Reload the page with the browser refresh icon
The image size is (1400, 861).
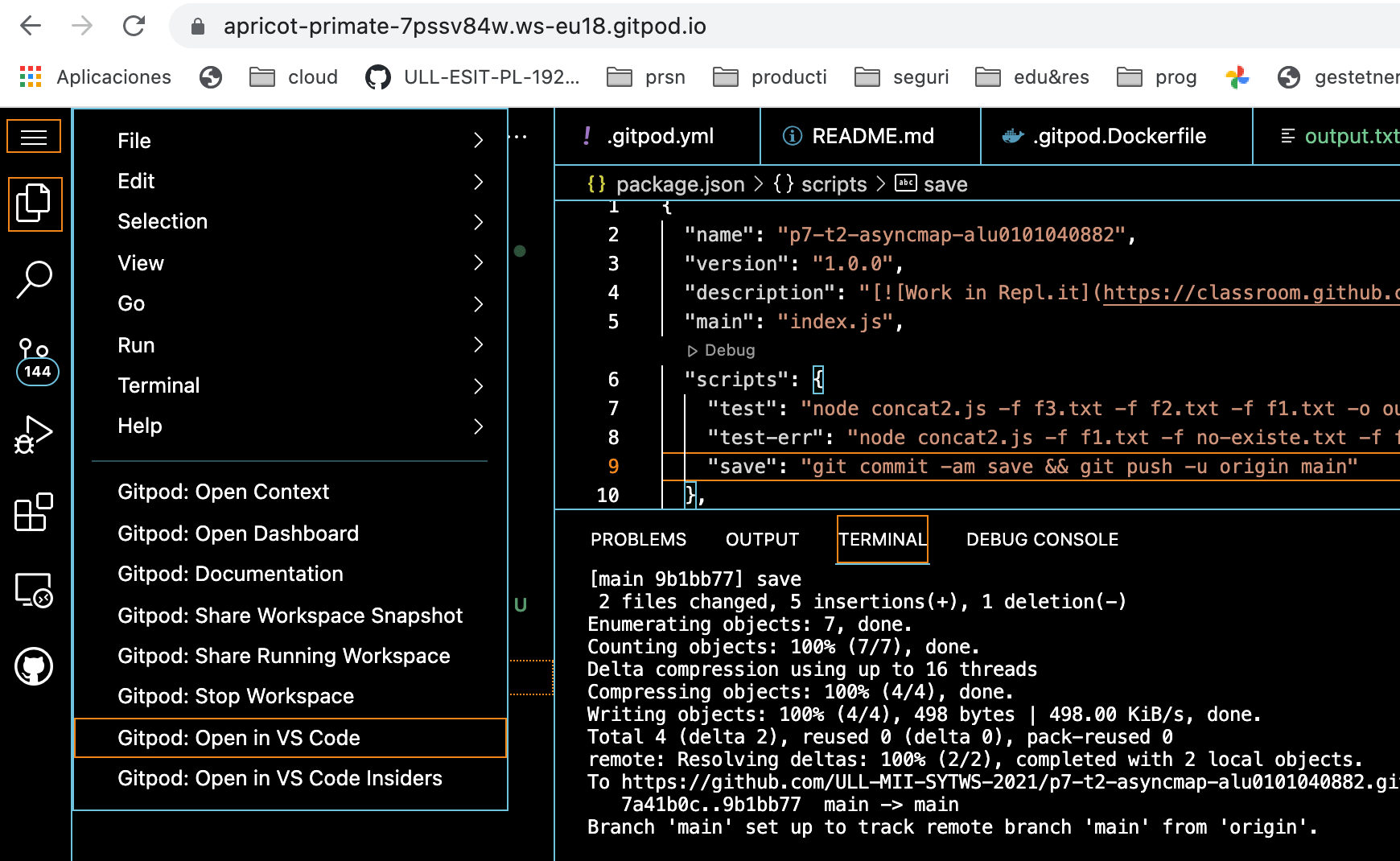click(134, 26)
